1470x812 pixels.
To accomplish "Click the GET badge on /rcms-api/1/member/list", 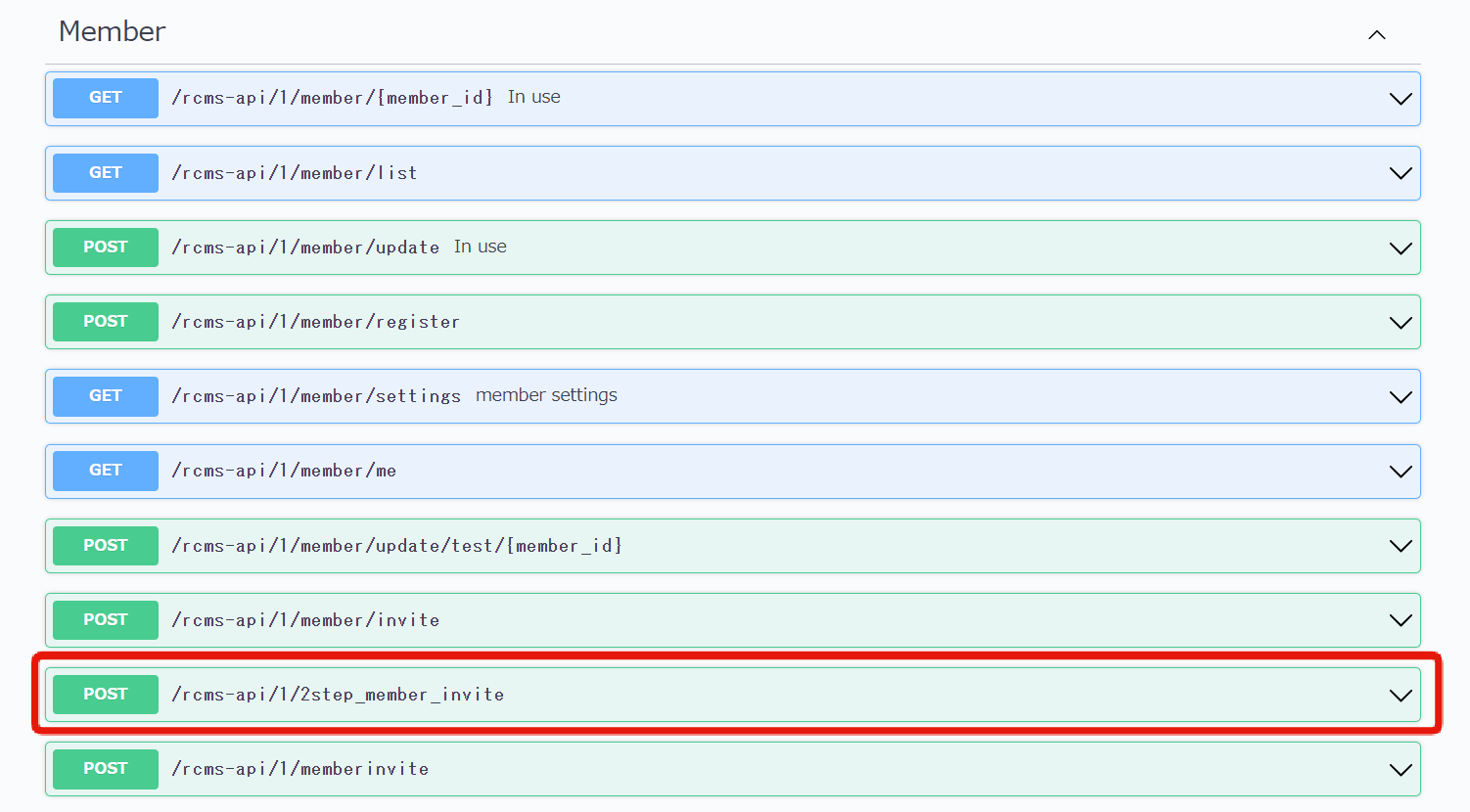I will (x=105, y=172).
